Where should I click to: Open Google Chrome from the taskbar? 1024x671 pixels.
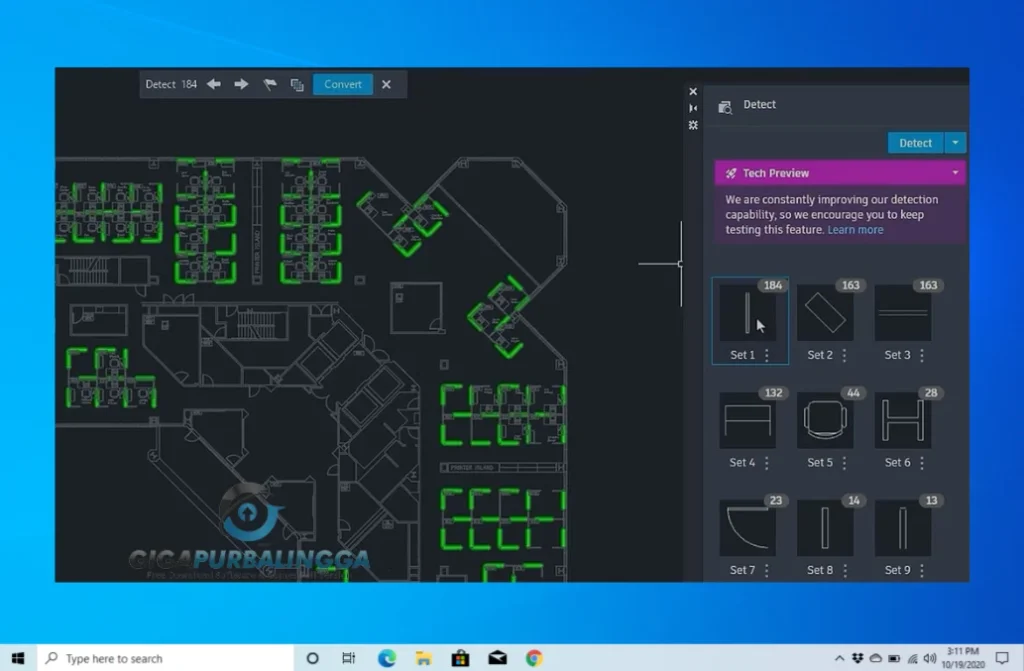pos(533,658)
